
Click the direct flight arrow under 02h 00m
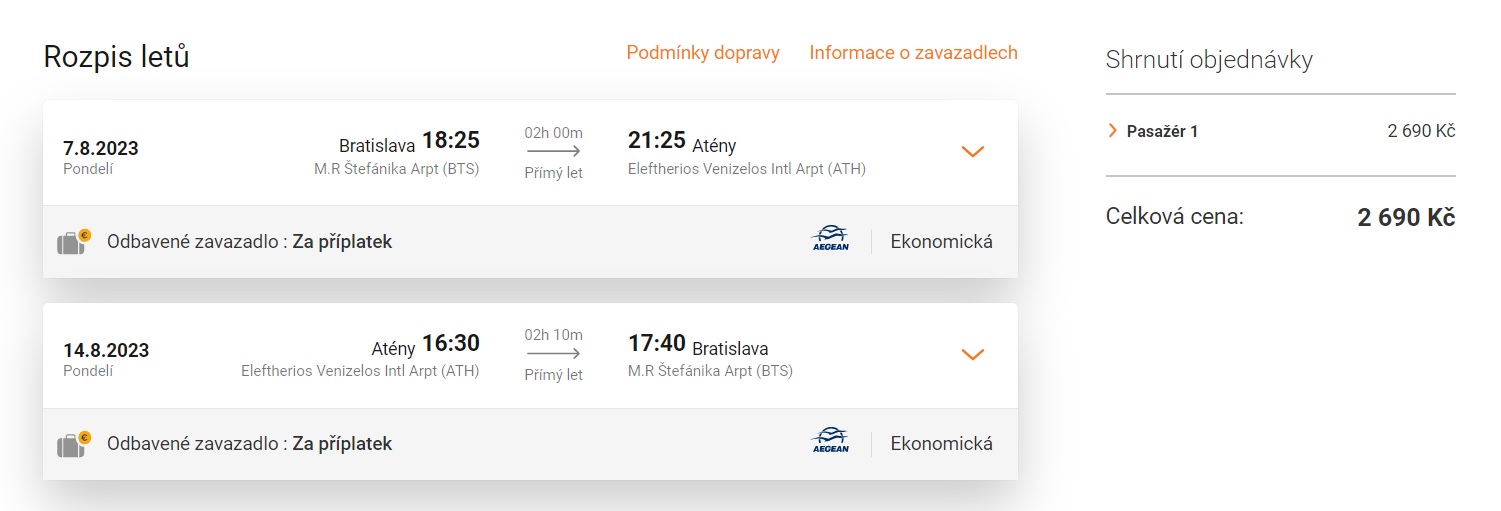pos(553,152)
